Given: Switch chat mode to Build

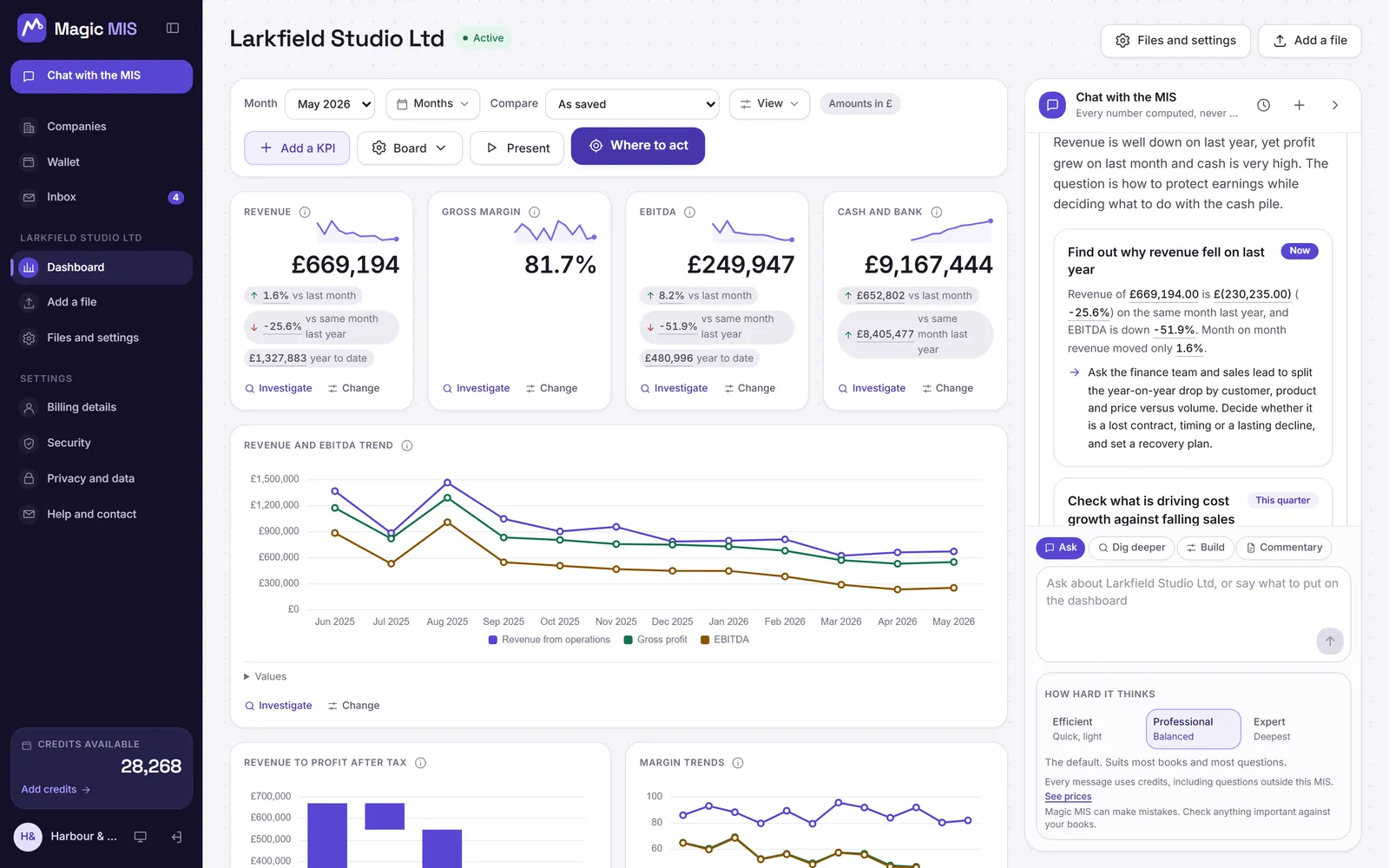Looking at the screenshot, I should click(1206, 548).
